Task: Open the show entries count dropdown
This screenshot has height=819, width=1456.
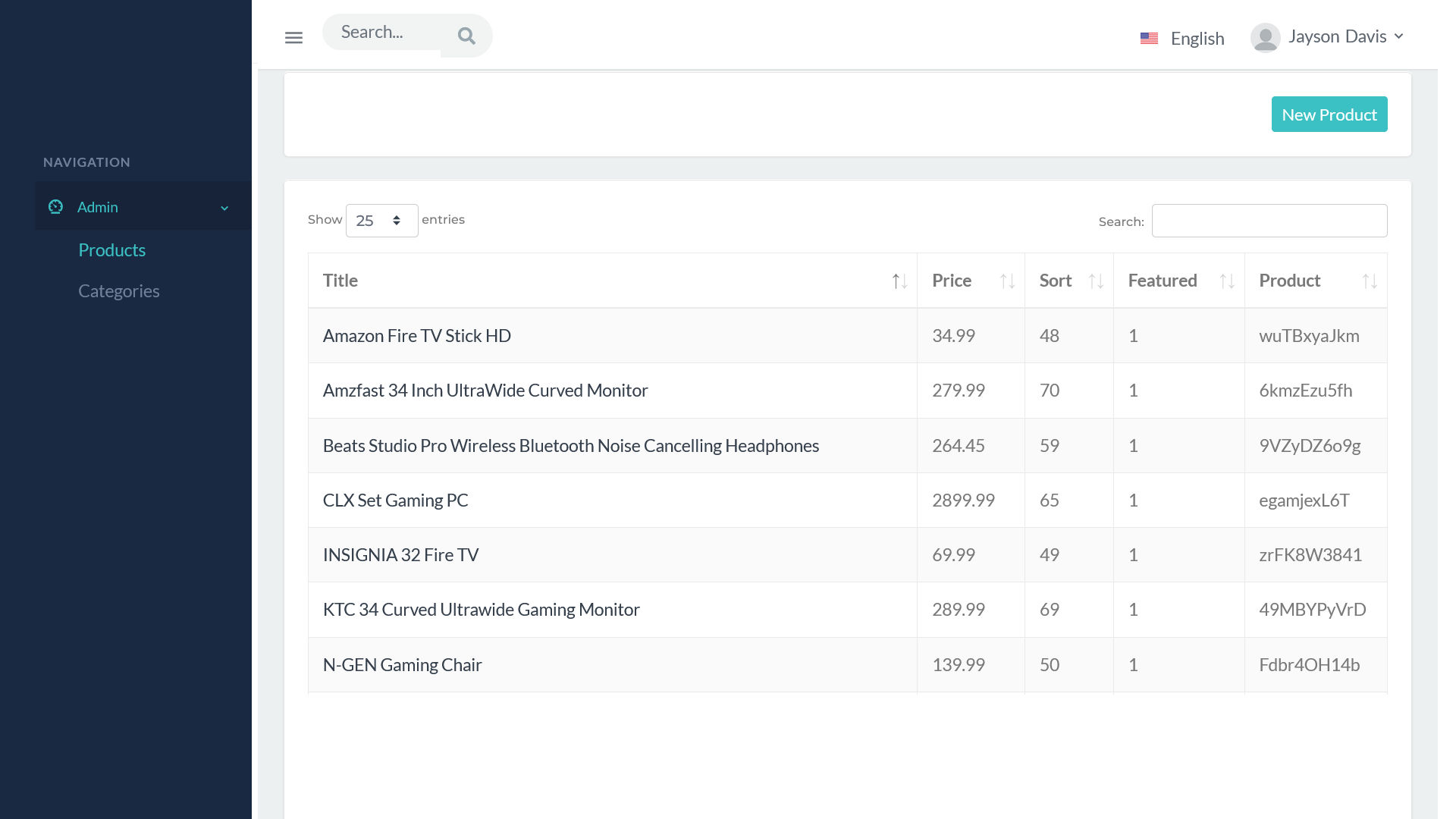Action: pos(381,221)
